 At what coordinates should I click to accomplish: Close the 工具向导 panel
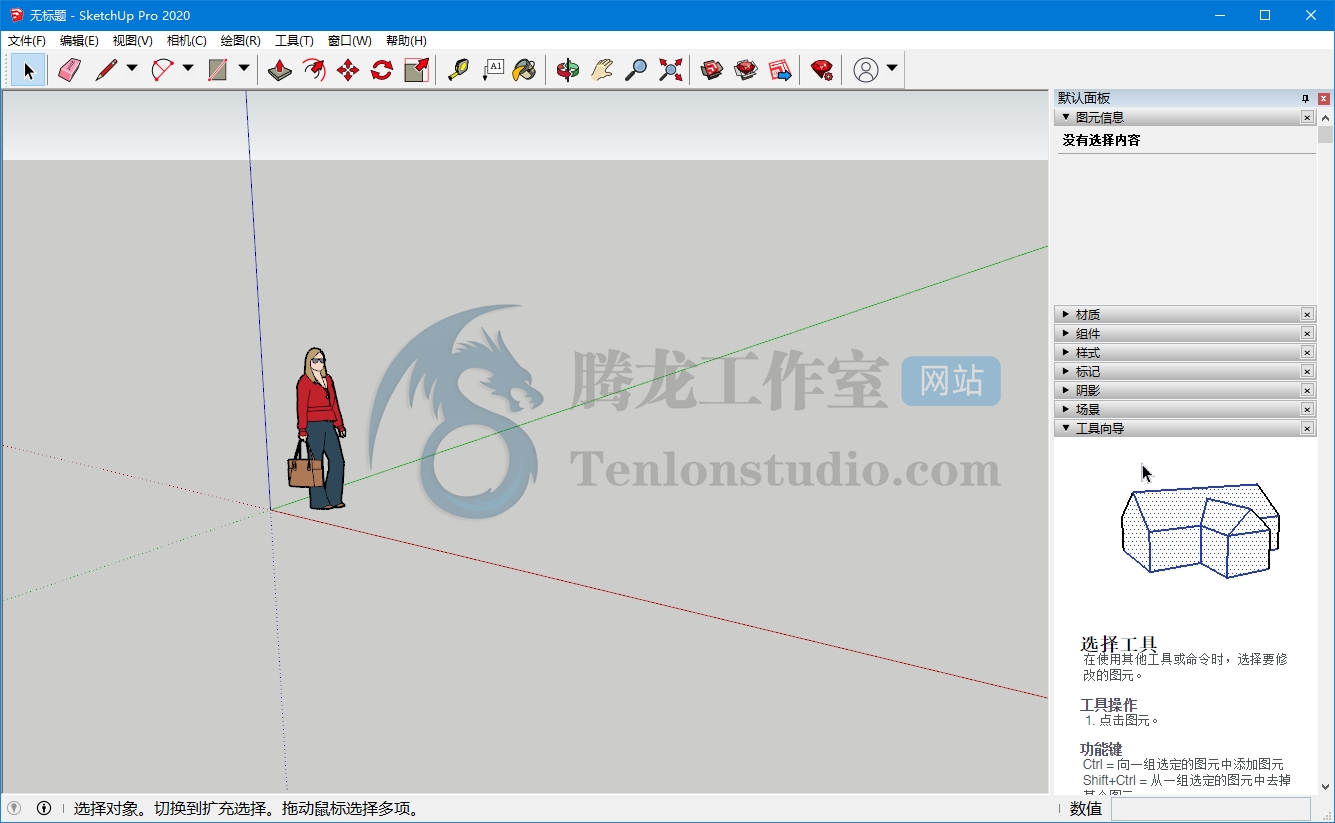[x=1307, y=428]
